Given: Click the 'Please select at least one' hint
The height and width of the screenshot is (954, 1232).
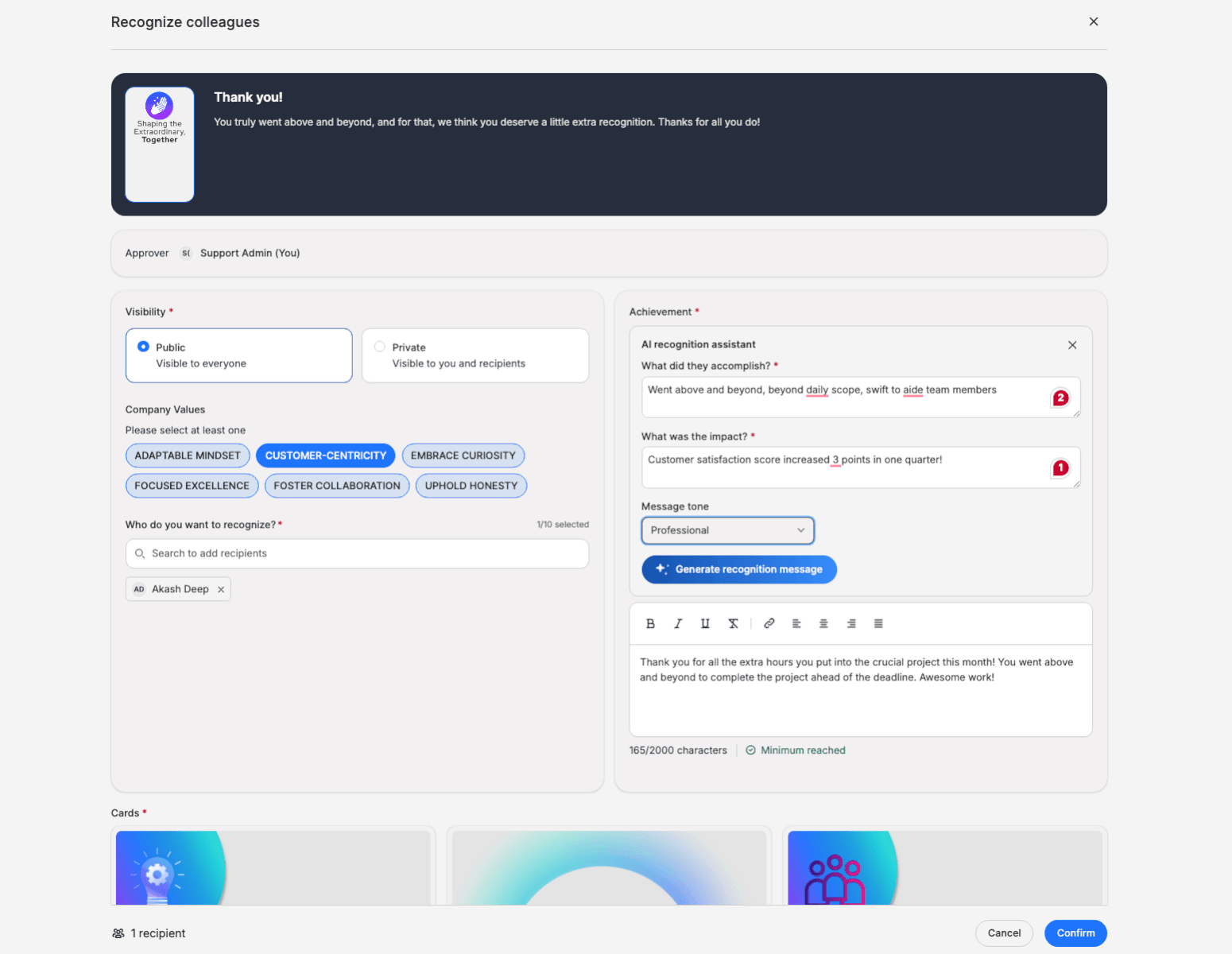Looking at the screenshot, I should click(185, 431).
